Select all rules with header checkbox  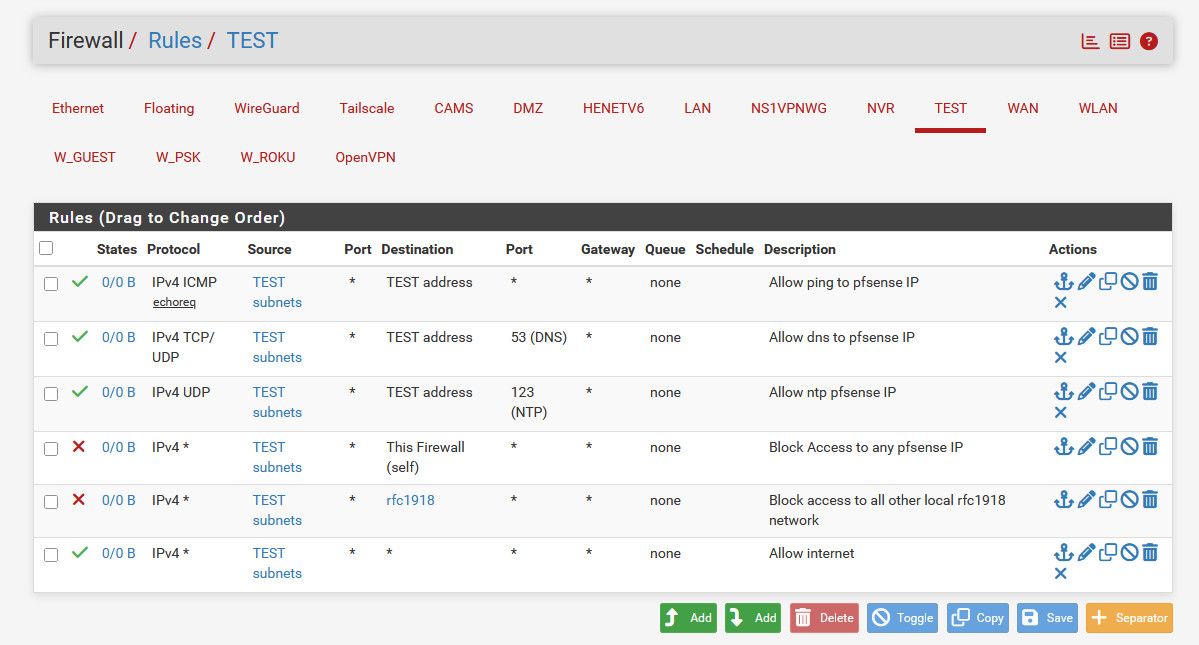click(46, 248)
